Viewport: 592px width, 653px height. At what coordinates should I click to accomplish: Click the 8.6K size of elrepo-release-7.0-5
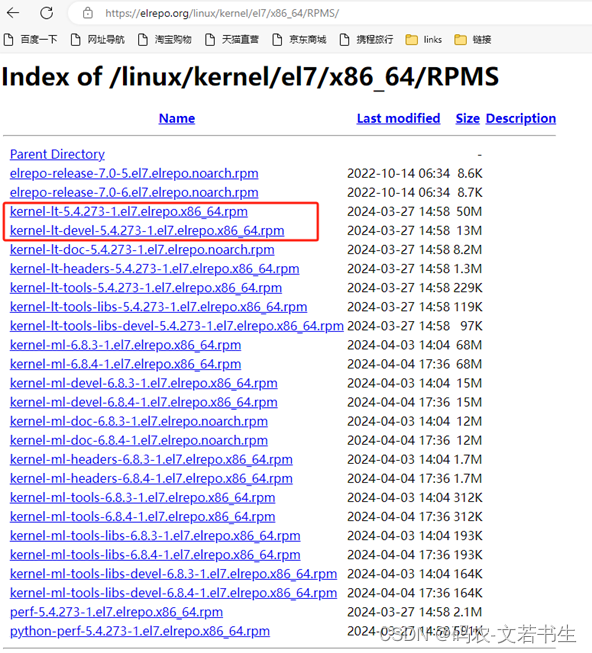click(x=470, y=173)
